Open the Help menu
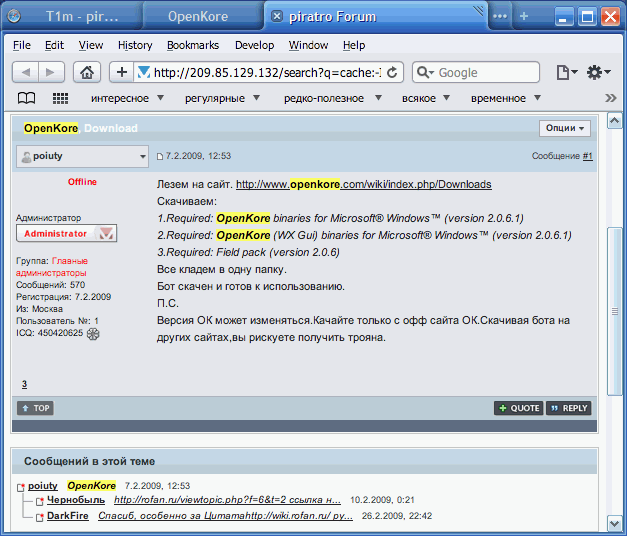Screen dimensions: 627x536 (354, 45)
